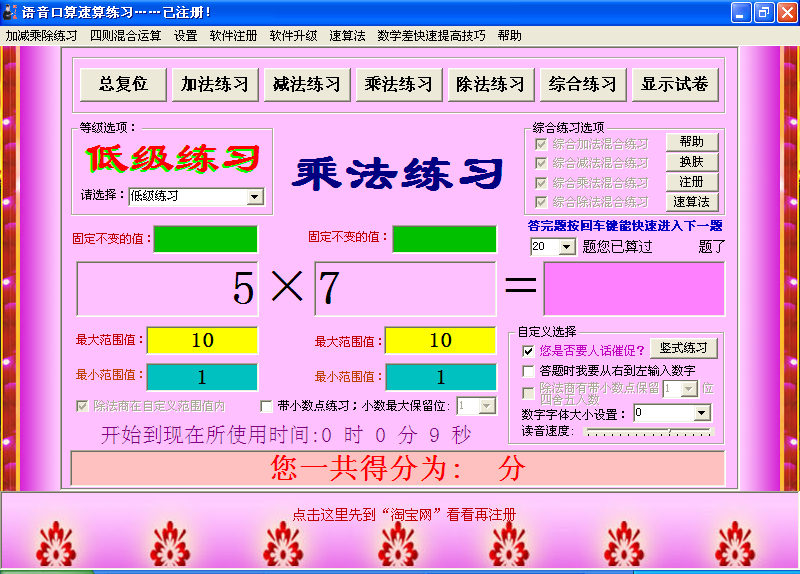The height and width of the screenshot is (574, 800).
Task: Click the 低级练习 red banner text
Action: 172,159
